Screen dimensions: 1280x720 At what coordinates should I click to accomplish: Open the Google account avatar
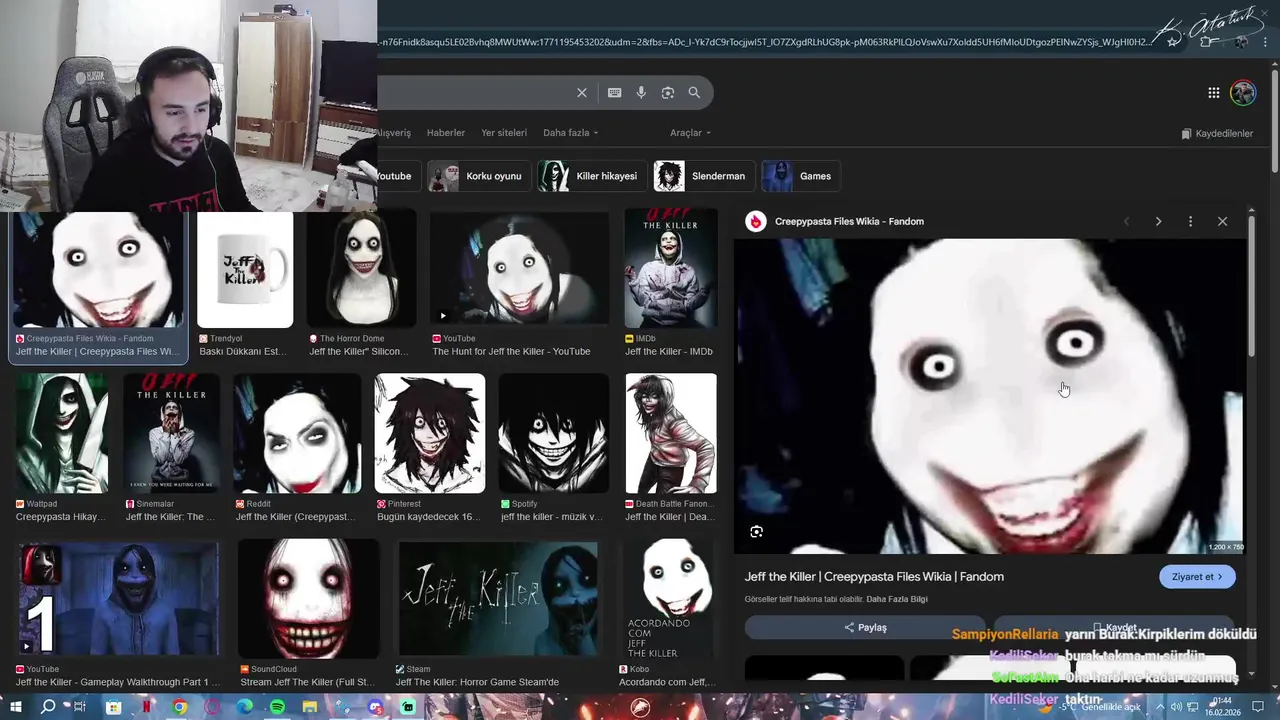click(1243, 93)
